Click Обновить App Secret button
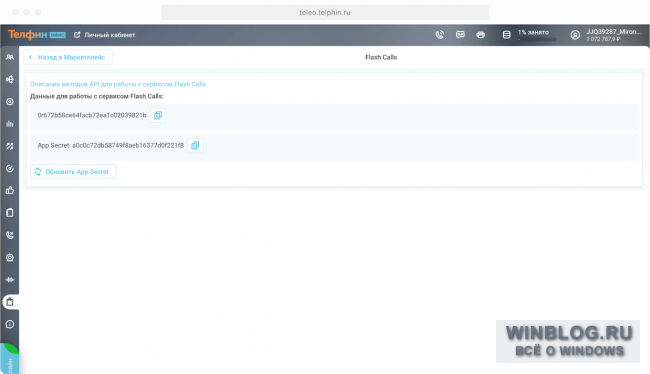This screenshot has height=374, width=650. click(73, 172)
